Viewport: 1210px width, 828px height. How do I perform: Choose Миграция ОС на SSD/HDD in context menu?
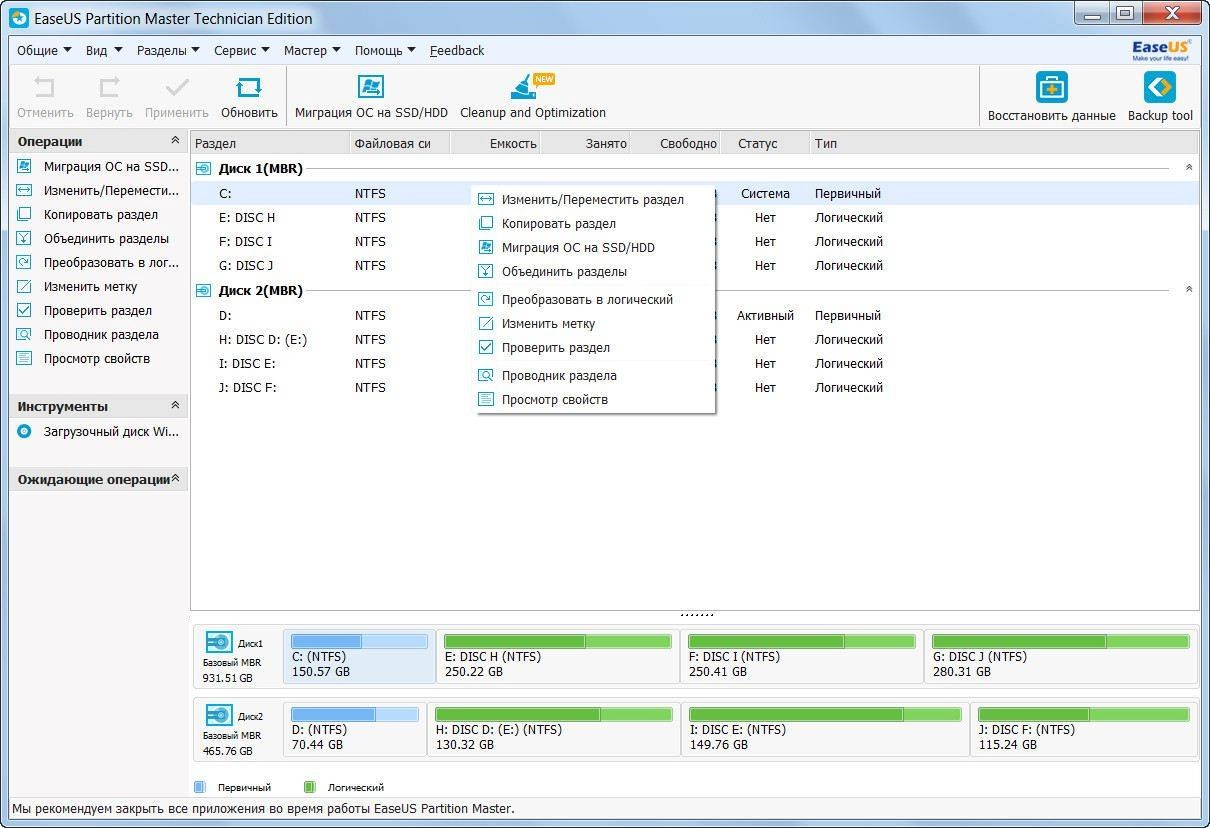point(594,247)
